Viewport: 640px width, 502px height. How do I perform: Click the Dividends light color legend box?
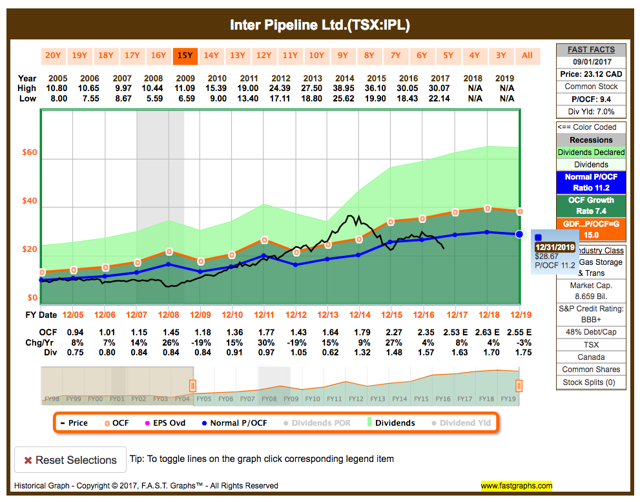pos(591,164)
